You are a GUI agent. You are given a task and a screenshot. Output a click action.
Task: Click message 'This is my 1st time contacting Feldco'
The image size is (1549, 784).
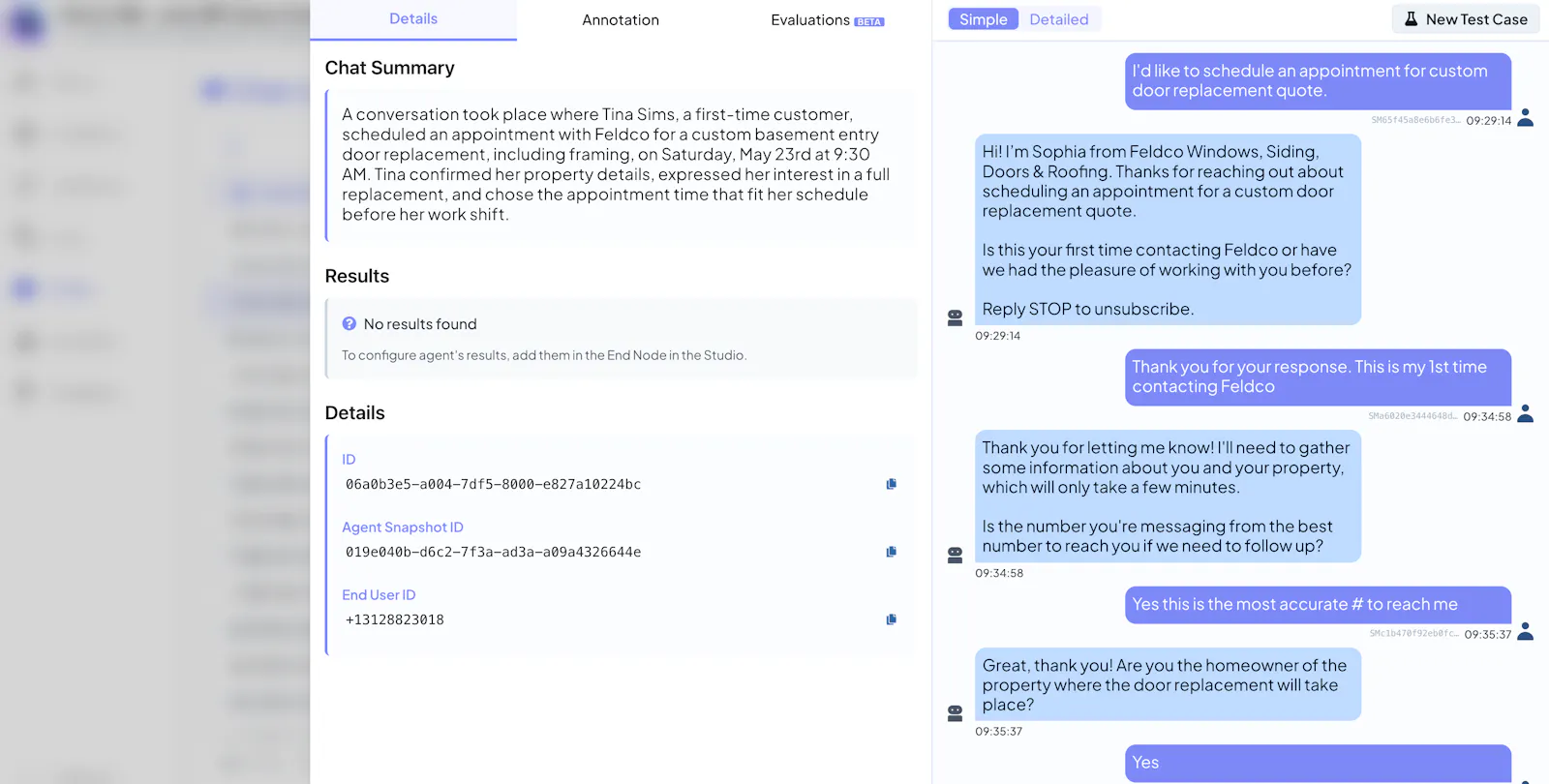(x=1318, y=377)
